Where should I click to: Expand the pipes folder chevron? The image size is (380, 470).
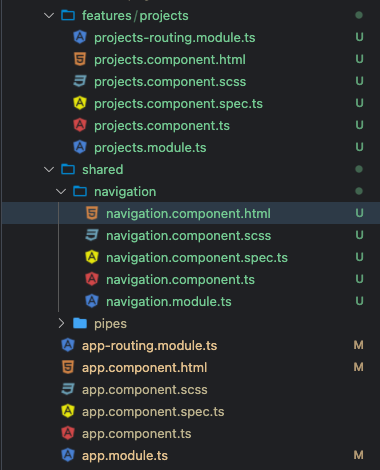(61, 323)
